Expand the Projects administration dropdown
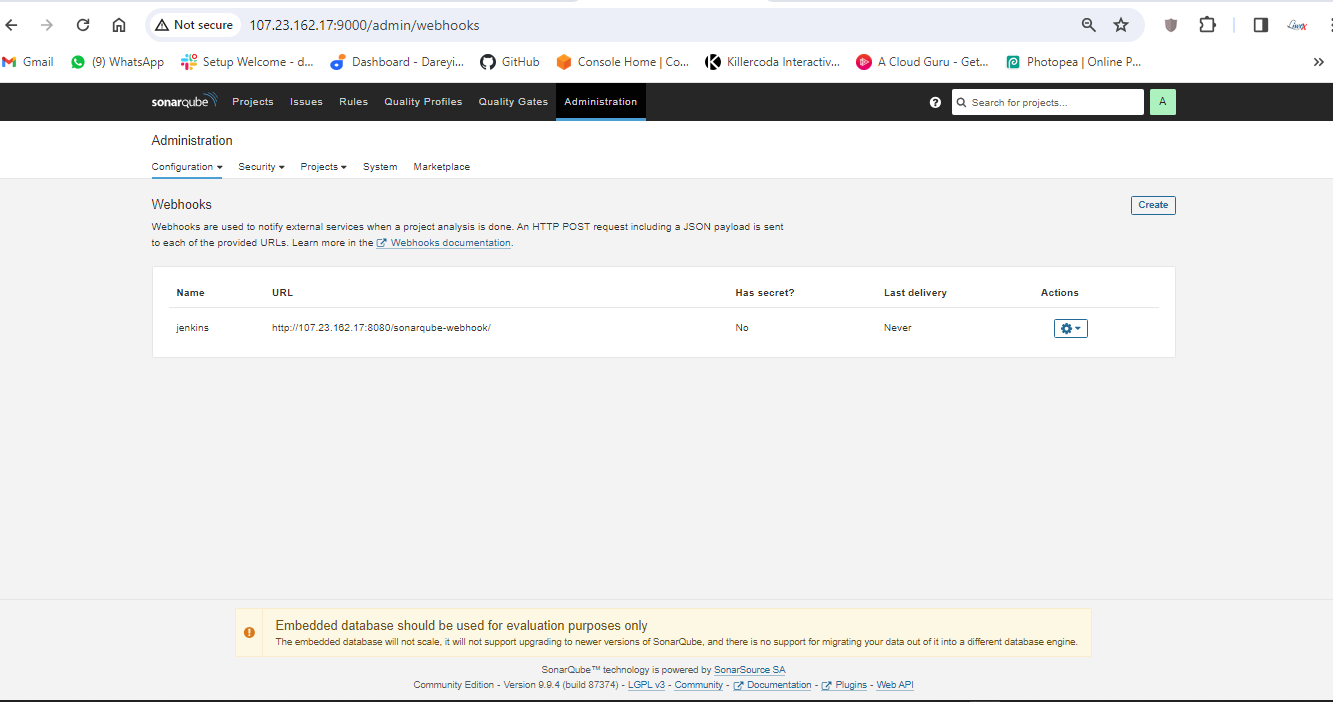Image resolution: width=1333 pixels, height=702 pixels. click(323, 167)
